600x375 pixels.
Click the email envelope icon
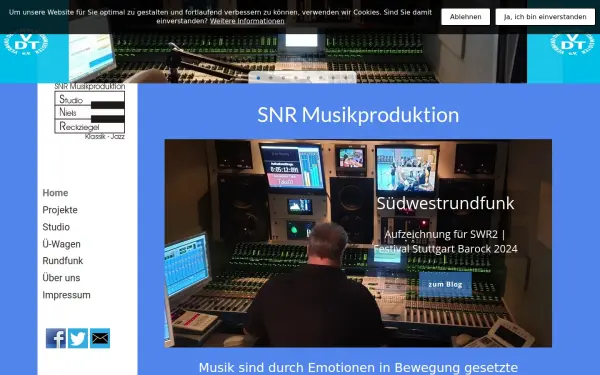[x=100, y=338]
